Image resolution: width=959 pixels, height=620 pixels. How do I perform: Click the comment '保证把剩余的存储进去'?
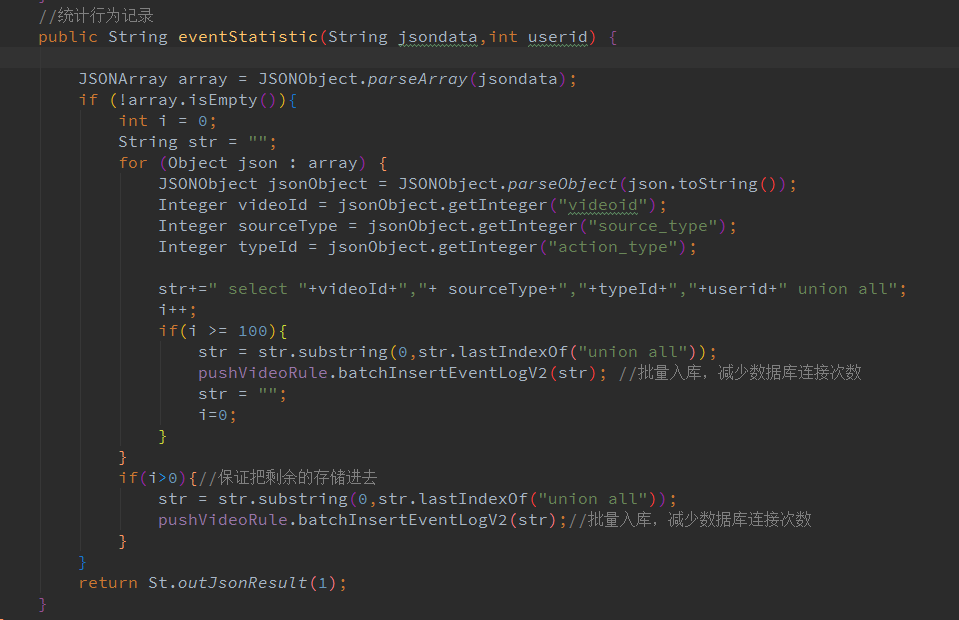click(297, 478)
